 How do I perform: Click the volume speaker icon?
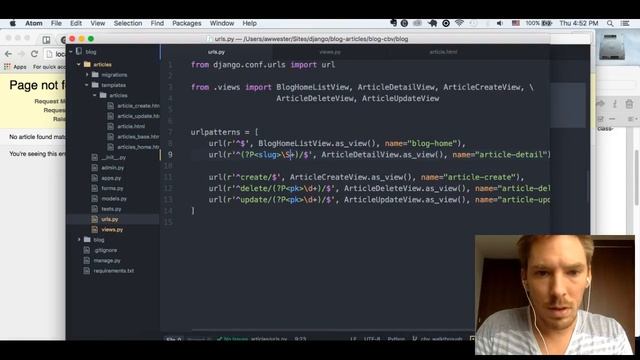point(500,23)
